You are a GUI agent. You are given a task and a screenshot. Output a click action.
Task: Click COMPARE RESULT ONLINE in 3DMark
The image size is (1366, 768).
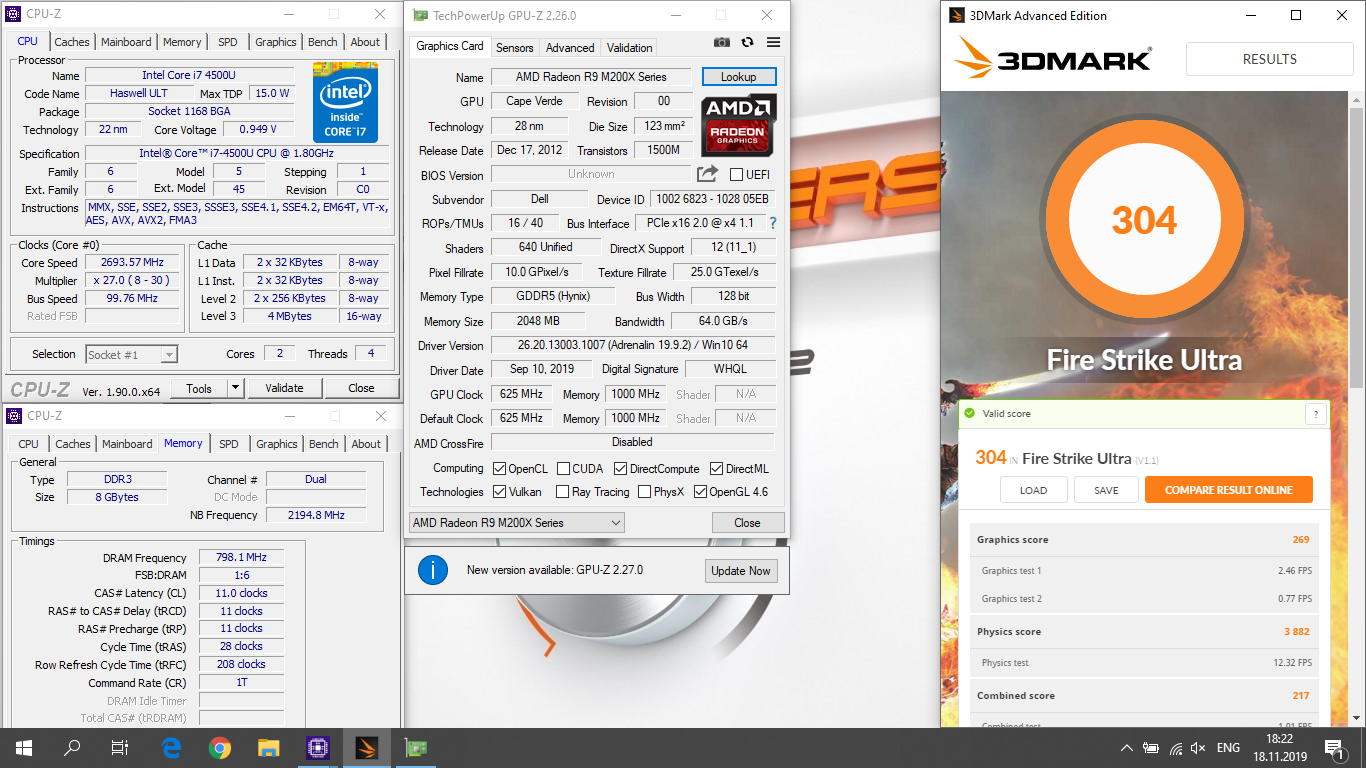[1228, 490]
